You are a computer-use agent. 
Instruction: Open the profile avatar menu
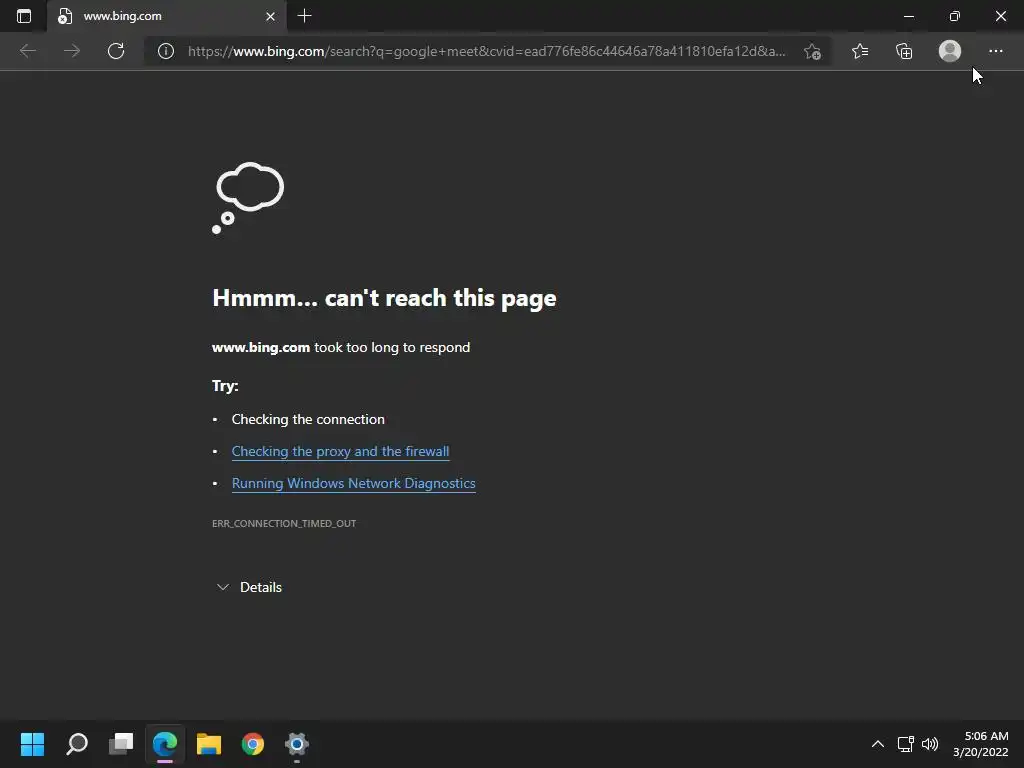[950, 51]
